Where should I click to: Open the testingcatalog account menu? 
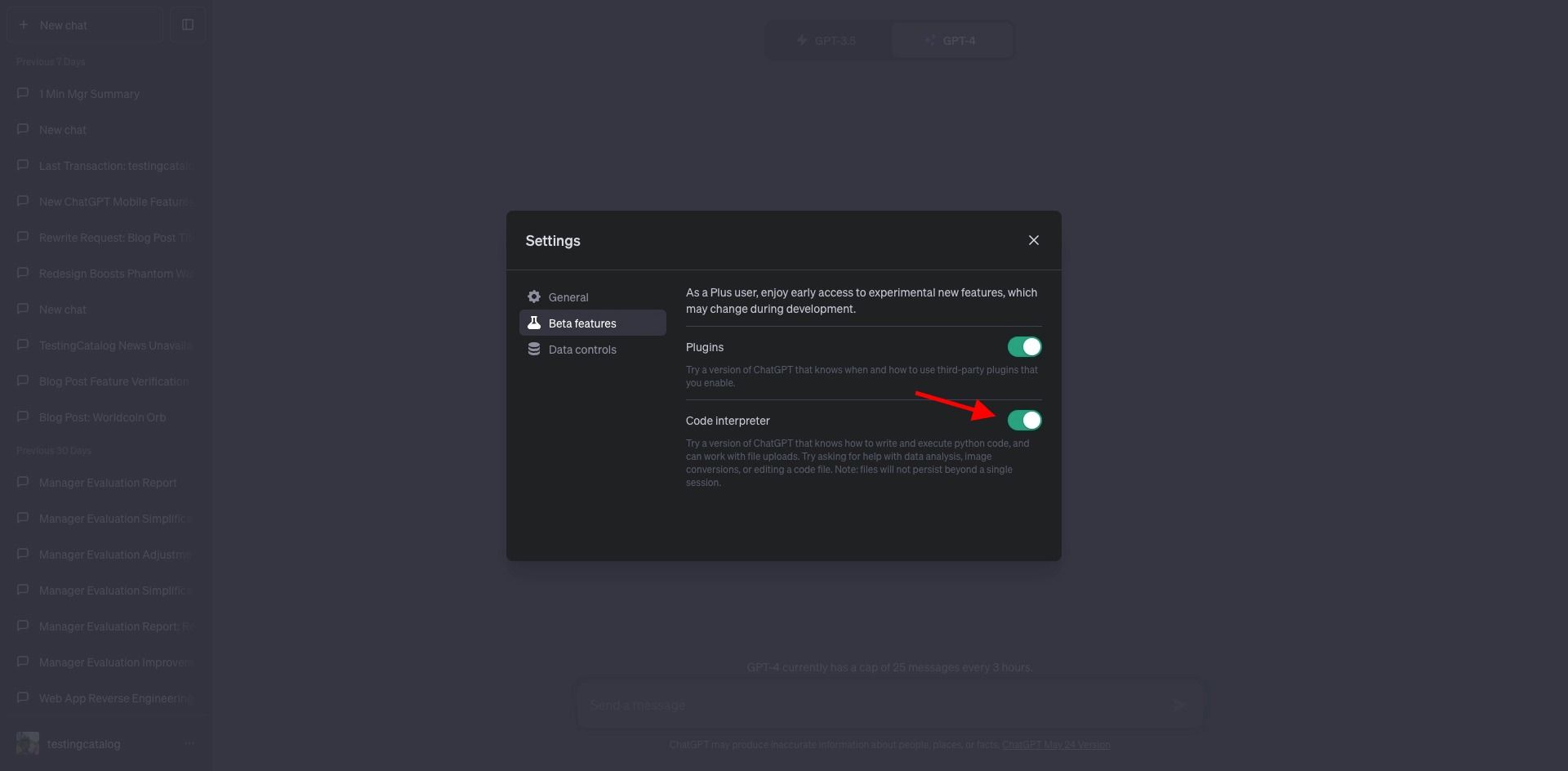click(x=106, y=744)
